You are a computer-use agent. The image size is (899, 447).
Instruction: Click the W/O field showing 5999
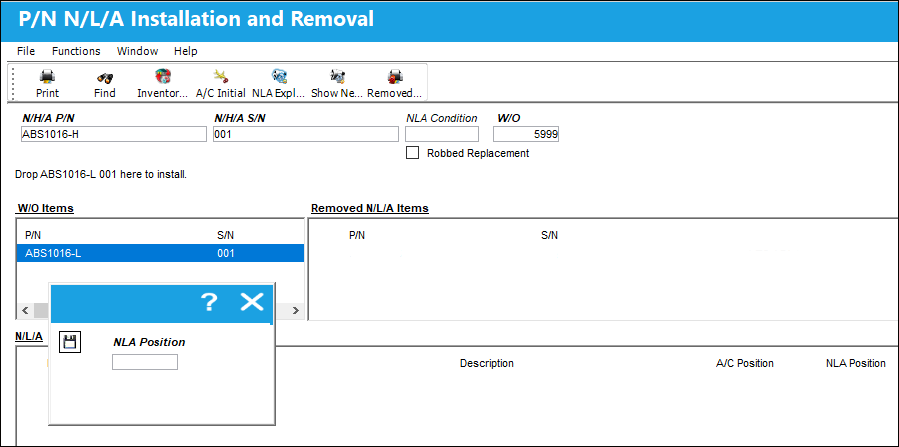(x=526, y=134)
